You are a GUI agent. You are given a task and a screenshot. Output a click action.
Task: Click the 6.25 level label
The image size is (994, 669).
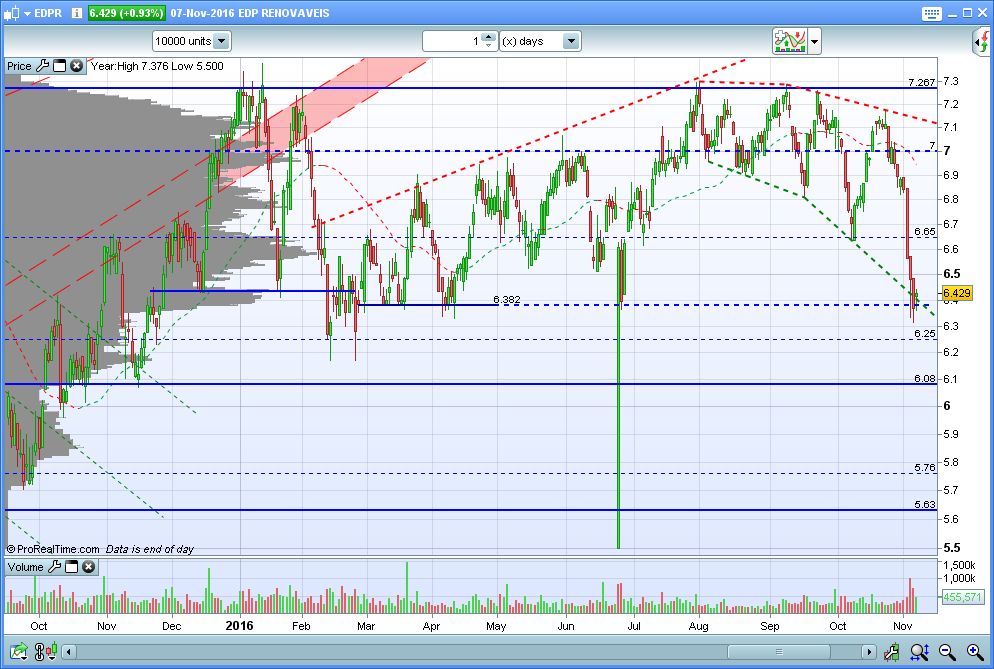click(x=925, y=334)
